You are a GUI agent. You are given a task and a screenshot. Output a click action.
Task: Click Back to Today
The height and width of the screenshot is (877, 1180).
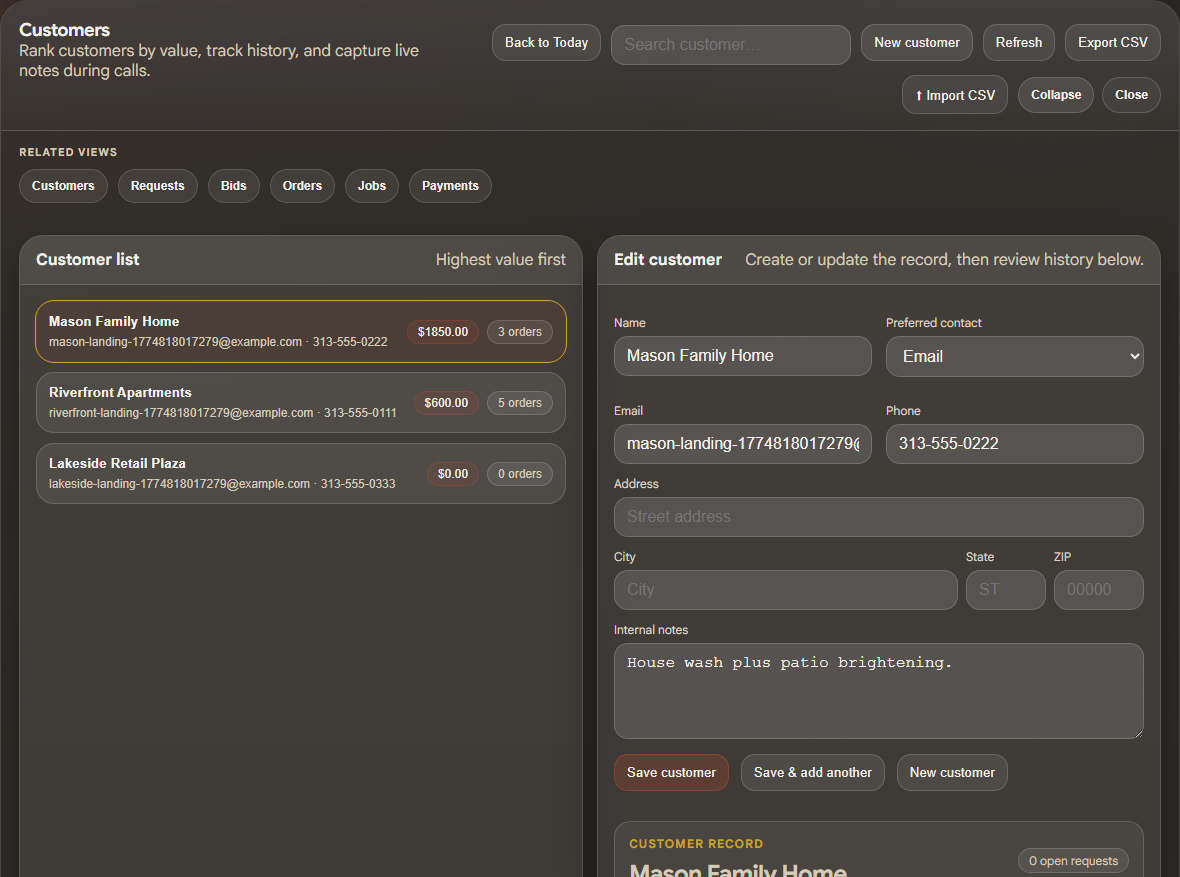pos(546,42)
